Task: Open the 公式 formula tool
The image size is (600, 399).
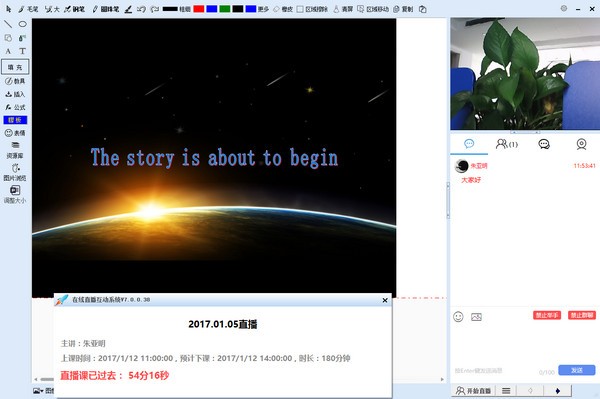Action: click(x=15, y=107)
